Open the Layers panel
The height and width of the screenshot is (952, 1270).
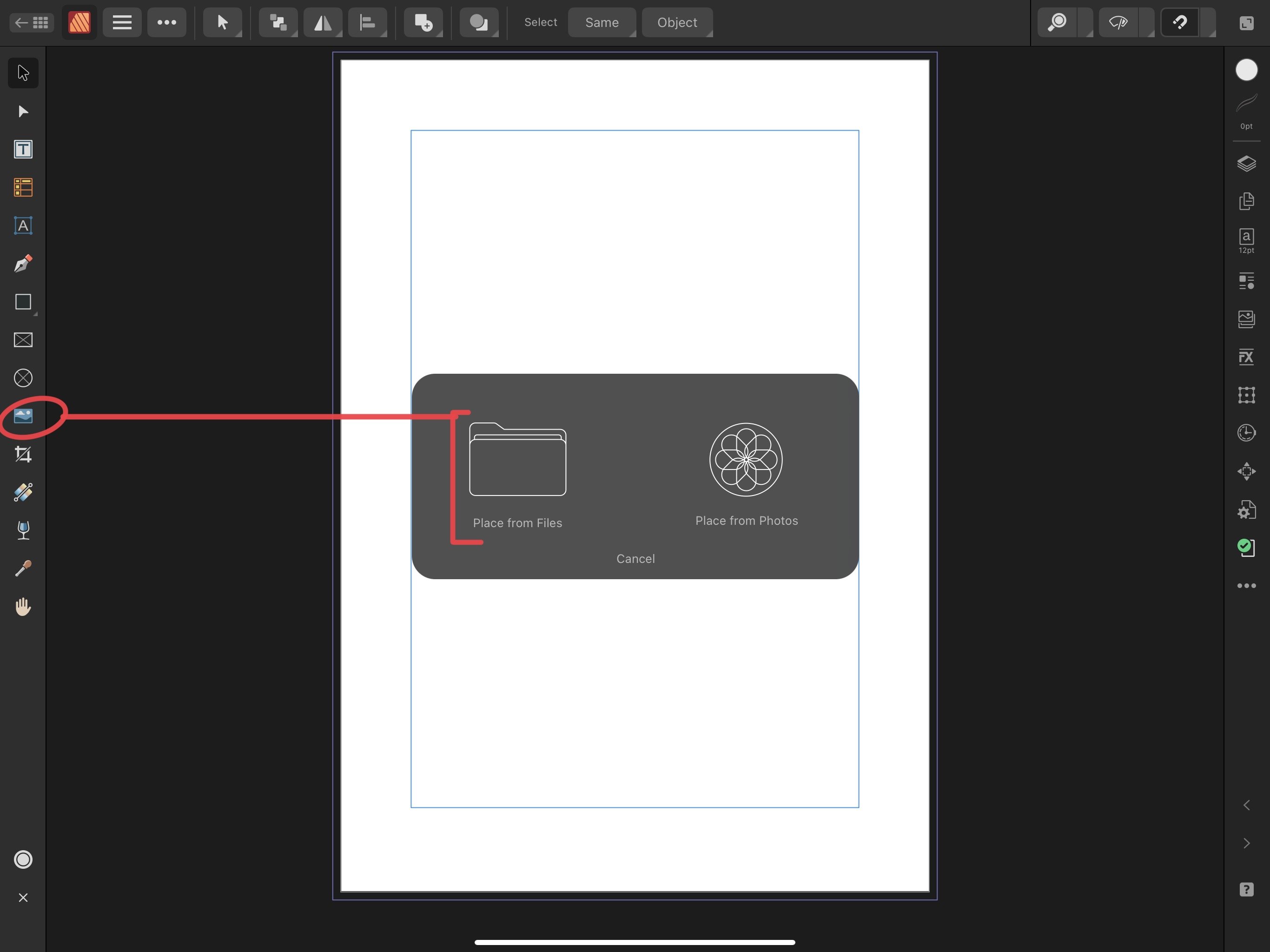1246,164
